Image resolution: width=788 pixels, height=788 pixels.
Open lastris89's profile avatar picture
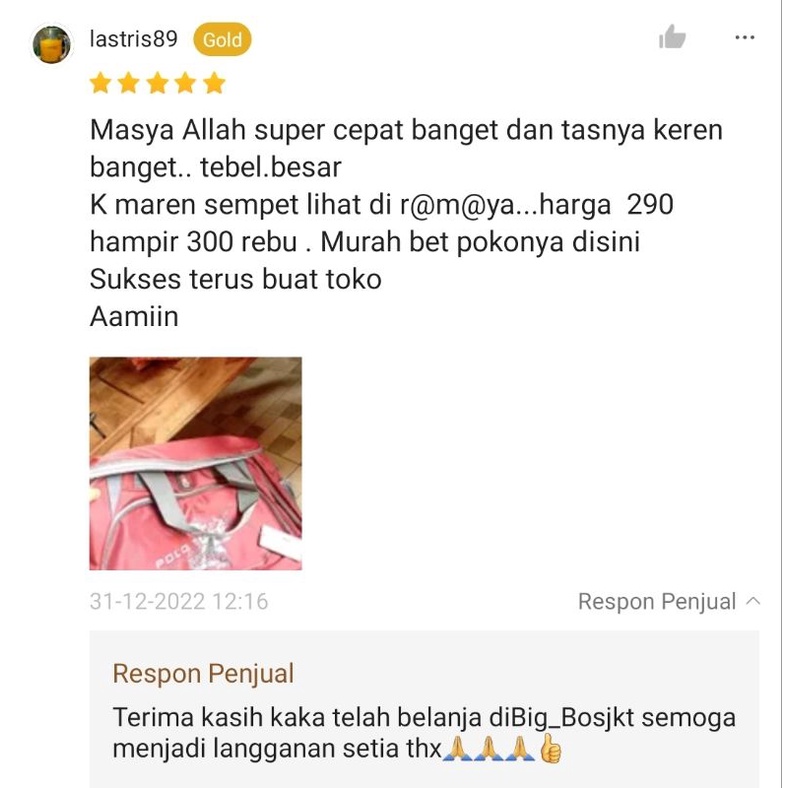(51, 44)
